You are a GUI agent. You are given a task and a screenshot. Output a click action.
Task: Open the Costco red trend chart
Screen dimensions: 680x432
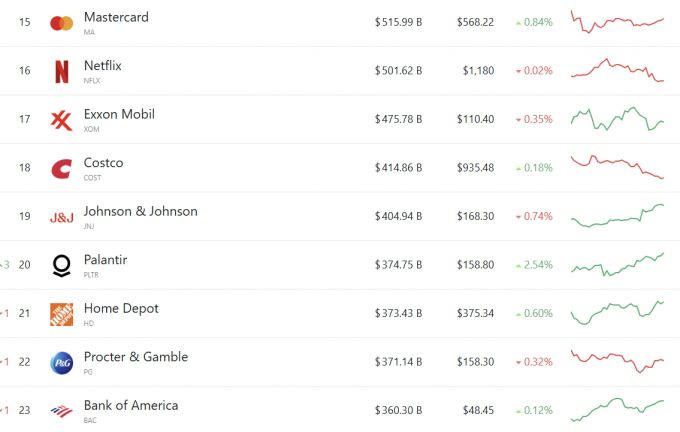pyautogui.click(x=616, y=166)
